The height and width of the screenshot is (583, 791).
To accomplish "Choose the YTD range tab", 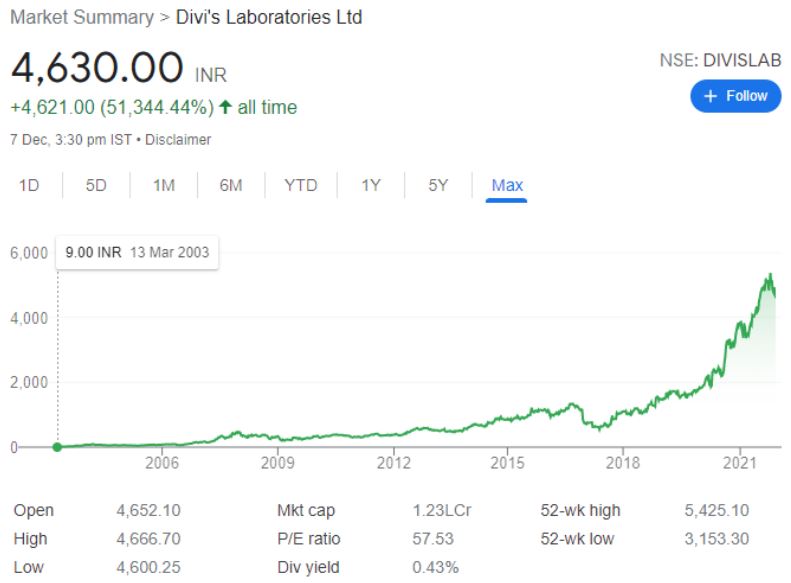I will coord(300,185).
